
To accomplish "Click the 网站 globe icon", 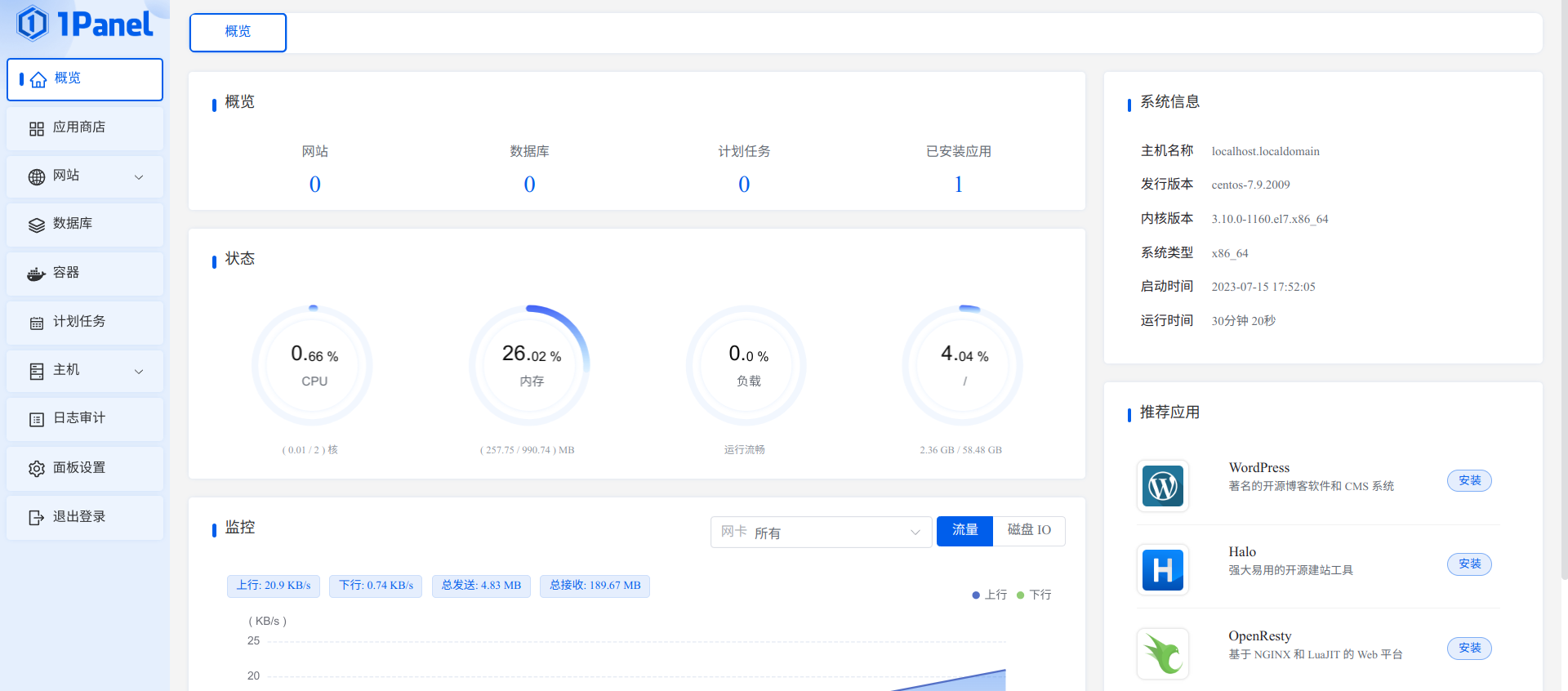I will pyautogui.click(x=37, y=176).
